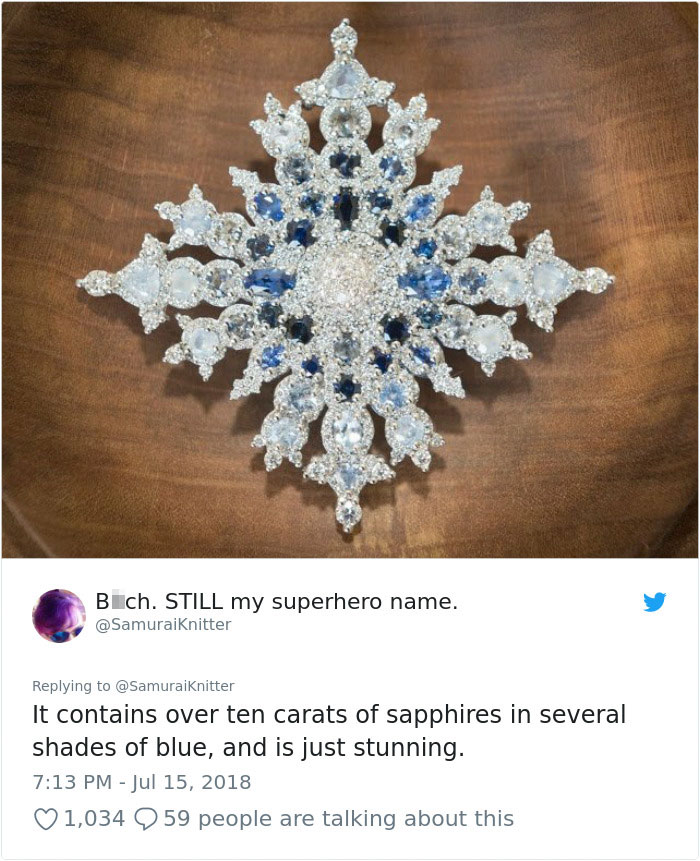The image size is (700, 861).
Task: Click the blurred letters in the display name
Action: [117, 602]
